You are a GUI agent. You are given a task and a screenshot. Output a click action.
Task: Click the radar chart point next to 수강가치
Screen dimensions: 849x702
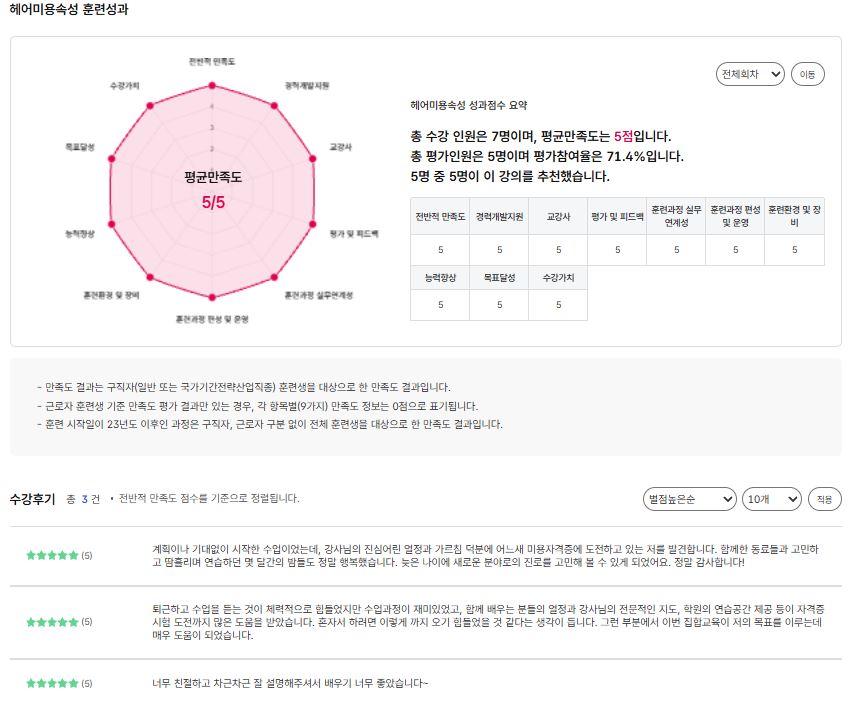[150, 106]
